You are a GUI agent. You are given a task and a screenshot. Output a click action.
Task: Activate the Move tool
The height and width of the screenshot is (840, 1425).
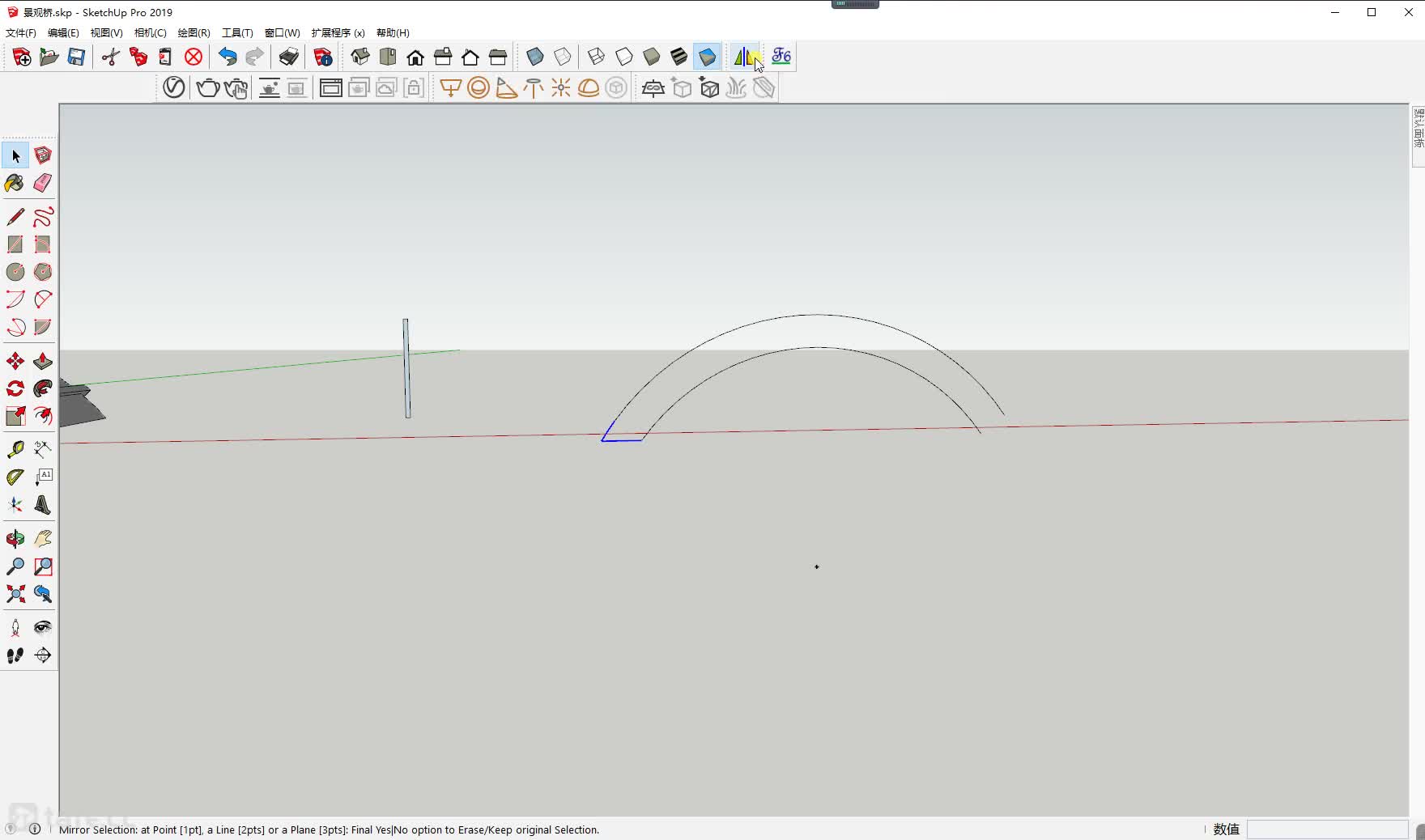pos(15,361)
